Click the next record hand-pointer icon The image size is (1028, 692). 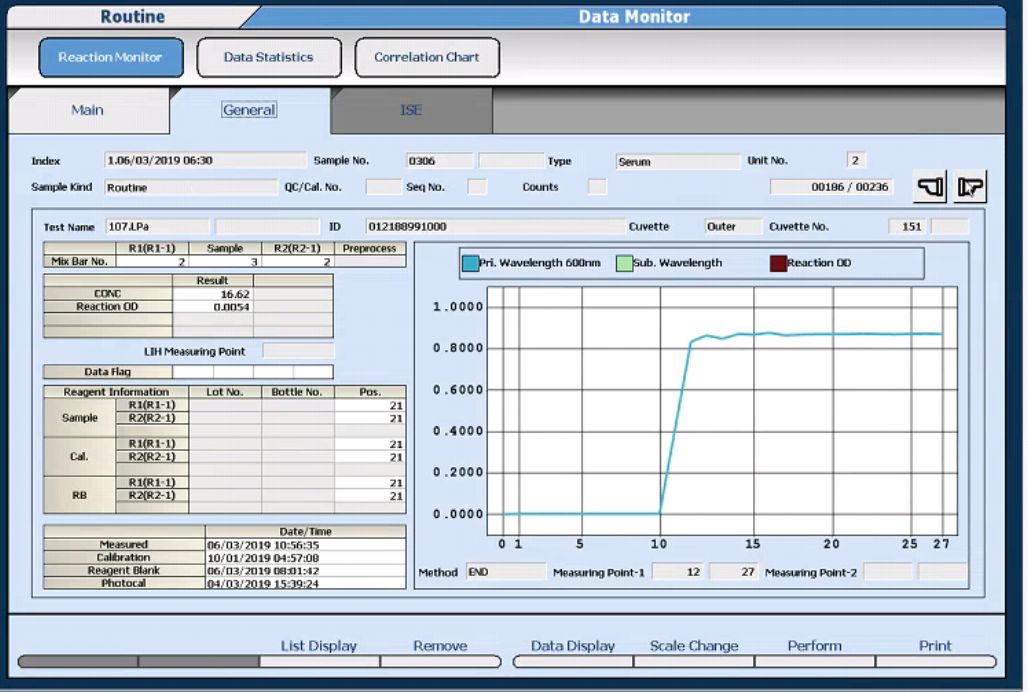click(x=970, y=187)
